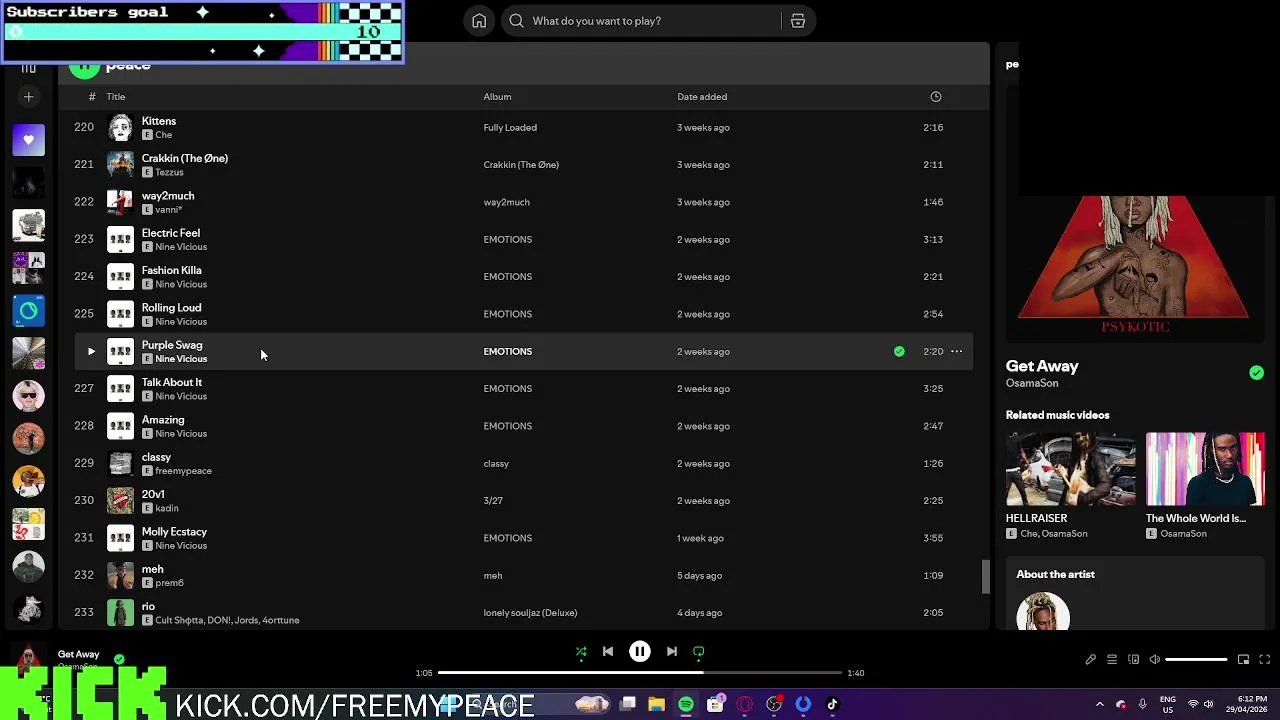Seek within the song progress bar
Viewport: 1280px width, 720px height.
[640, 673]
